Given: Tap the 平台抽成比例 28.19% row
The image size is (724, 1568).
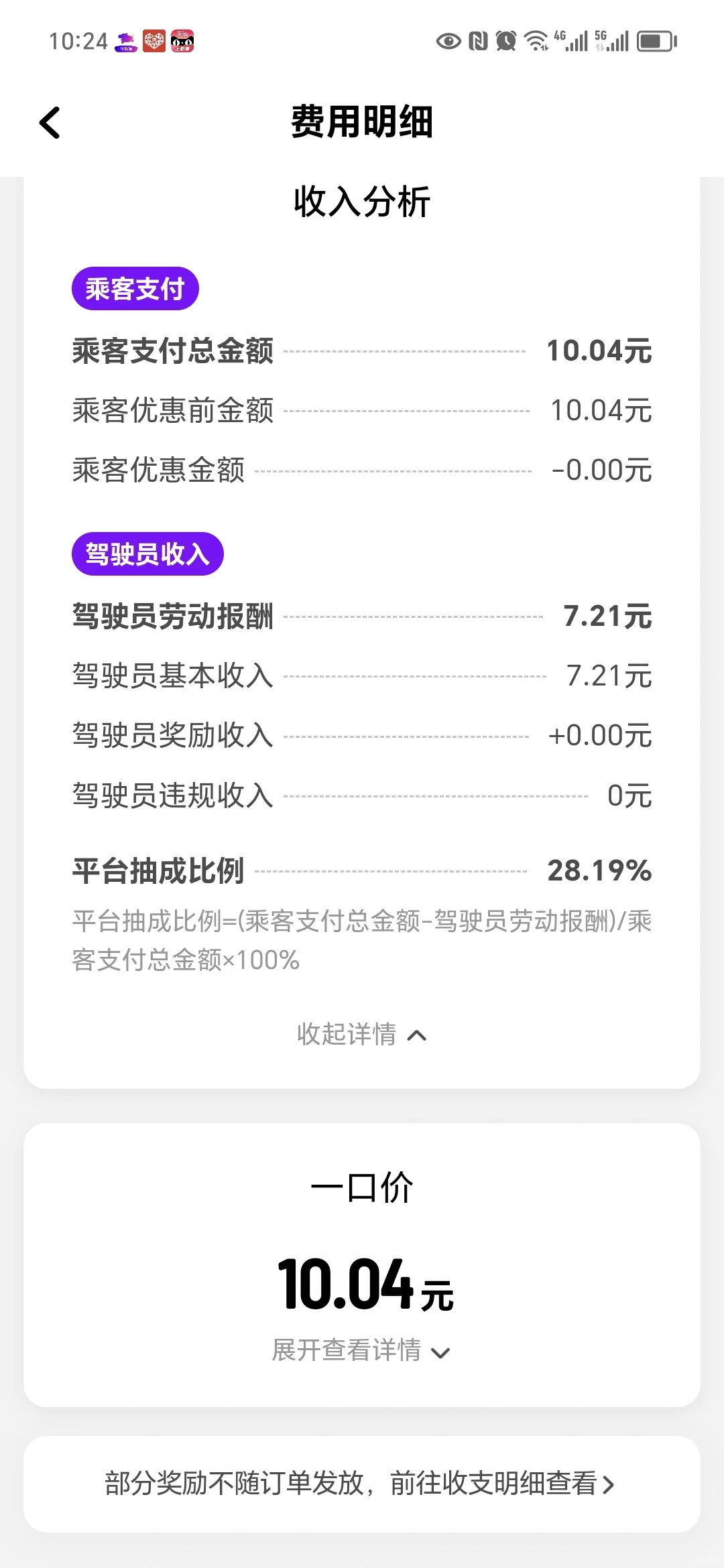Looking at the screenshot, I should [x=362, y=871].
